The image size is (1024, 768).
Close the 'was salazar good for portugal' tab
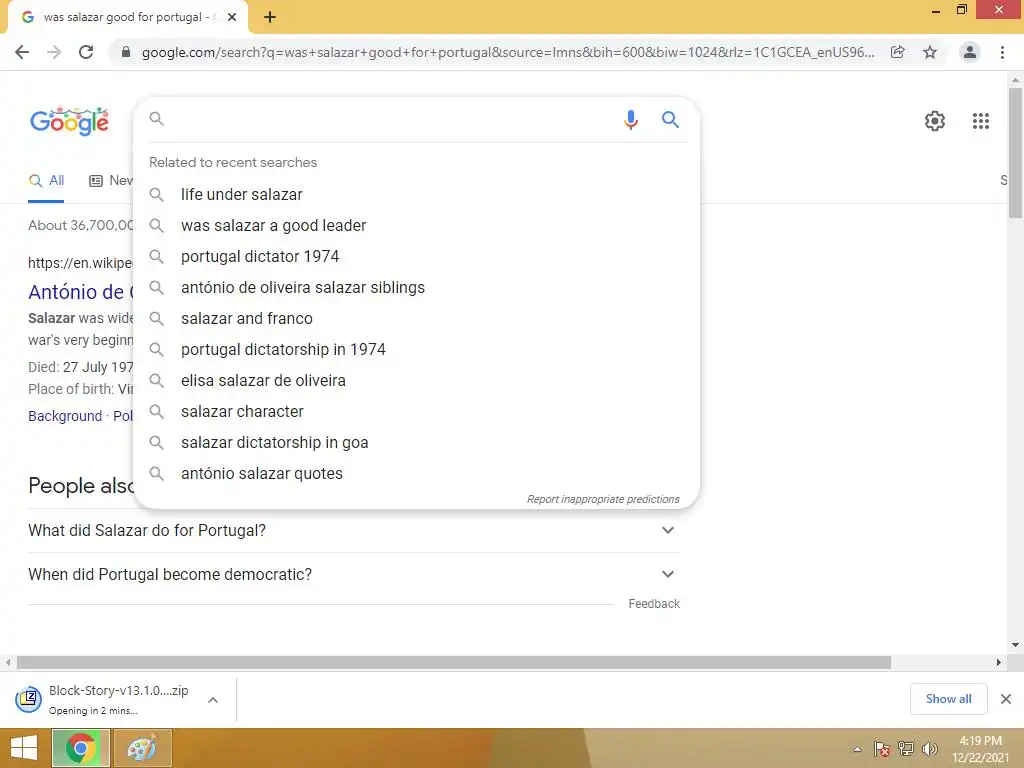(x=232, y=18)
